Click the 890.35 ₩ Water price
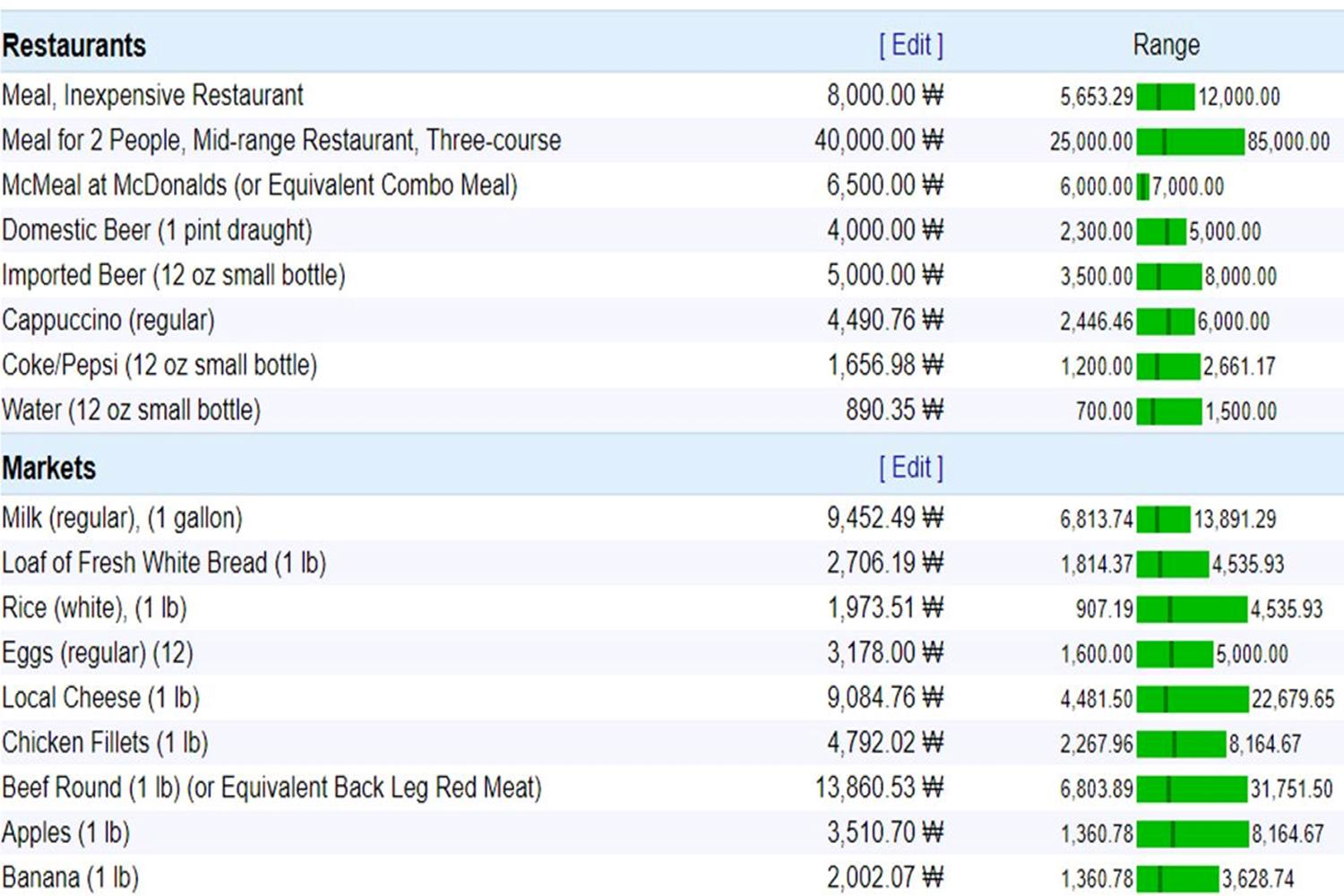1344x896 pixels. pyautogui.click(x=895, y=410)
